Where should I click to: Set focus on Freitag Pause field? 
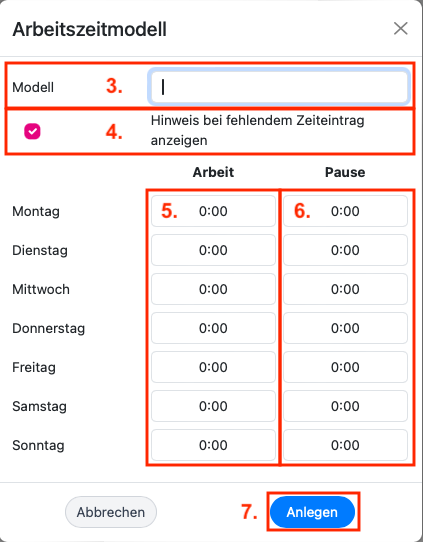[x=345, y=367]
